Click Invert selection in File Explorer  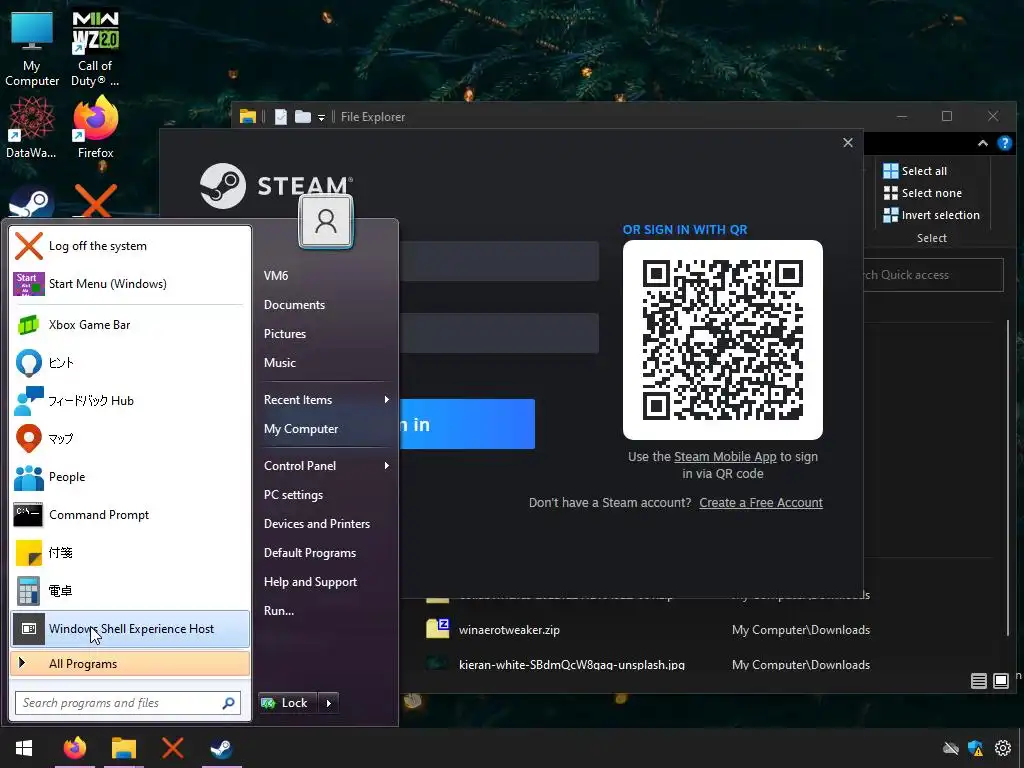point(931,215)
